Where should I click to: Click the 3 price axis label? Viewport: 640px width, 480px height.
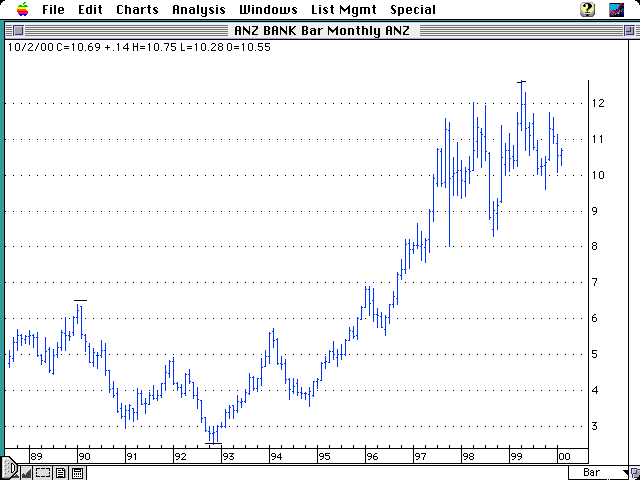tap(595, 426)
